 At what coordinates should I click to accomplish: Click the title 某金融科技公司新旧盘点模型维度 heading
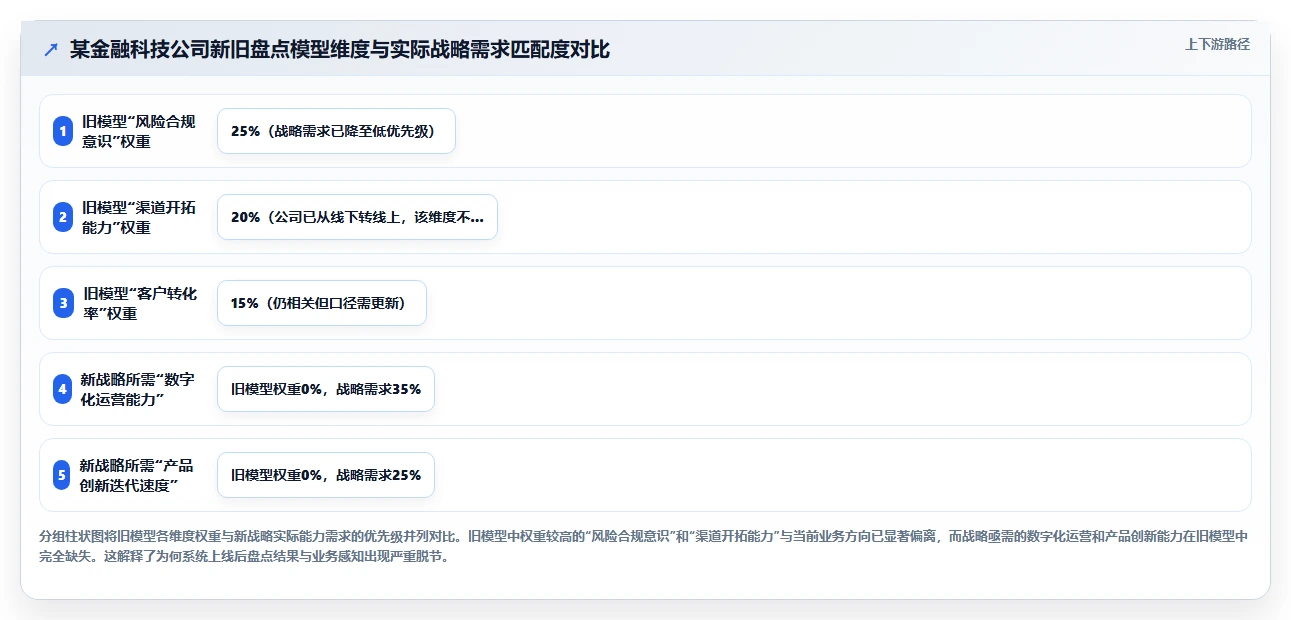tap(340, 50)
